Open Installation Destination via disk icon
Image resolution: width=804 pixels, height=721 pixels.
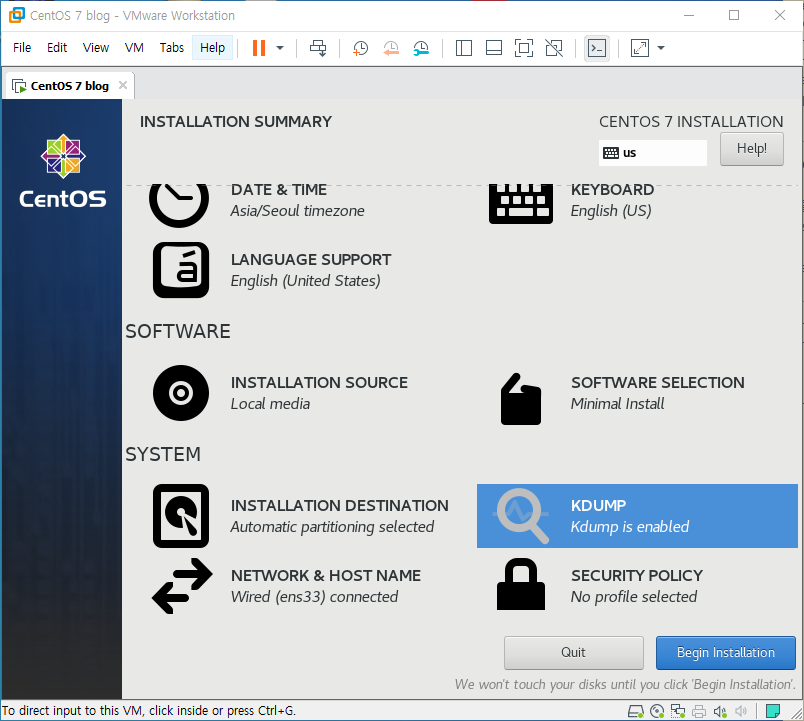181,516
